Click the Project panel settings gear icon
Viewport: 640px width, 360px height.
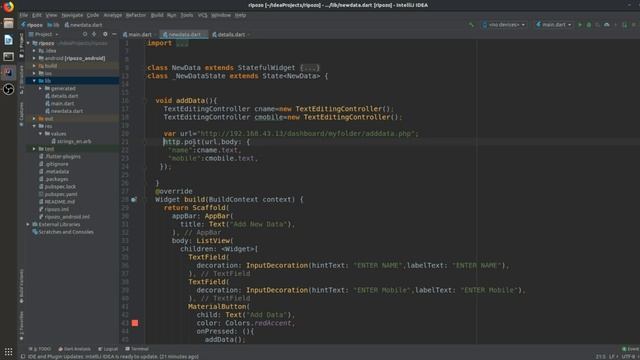click(x=105, y=34)
